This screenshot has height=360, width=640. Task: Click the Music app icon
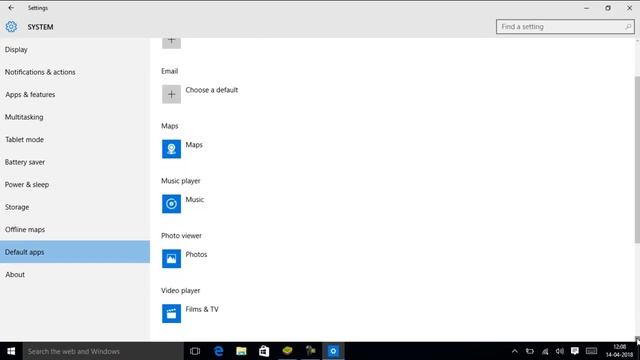171,204
